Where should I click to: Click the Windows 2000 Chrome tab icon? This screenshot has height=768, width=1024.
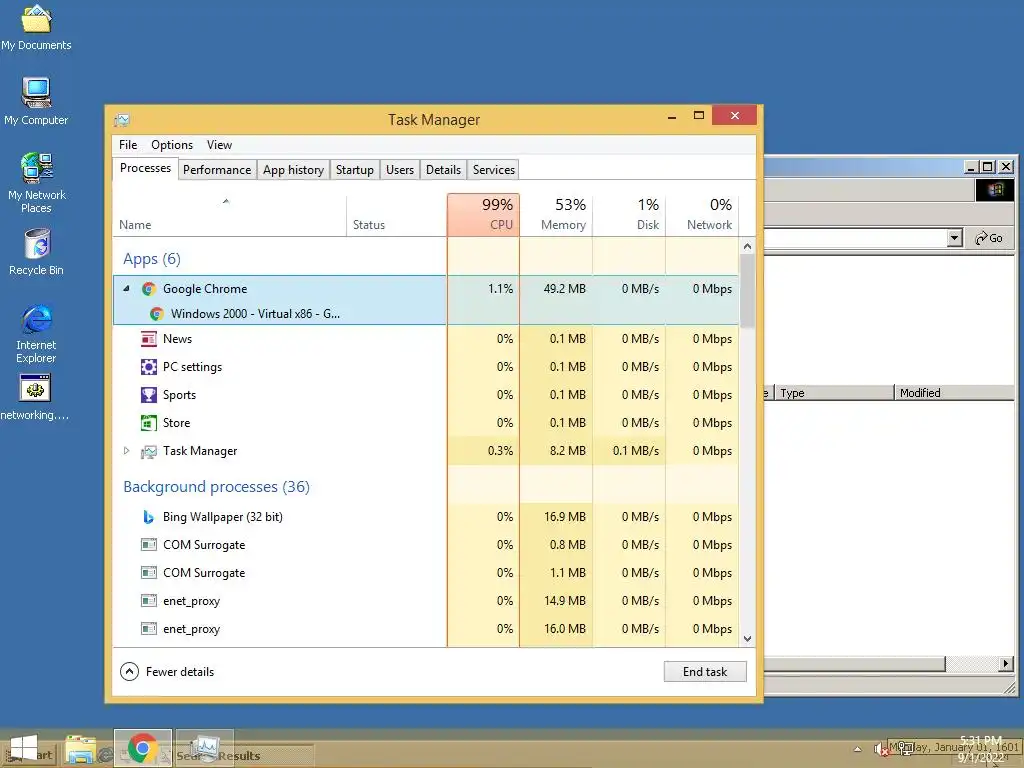(156, 314)
